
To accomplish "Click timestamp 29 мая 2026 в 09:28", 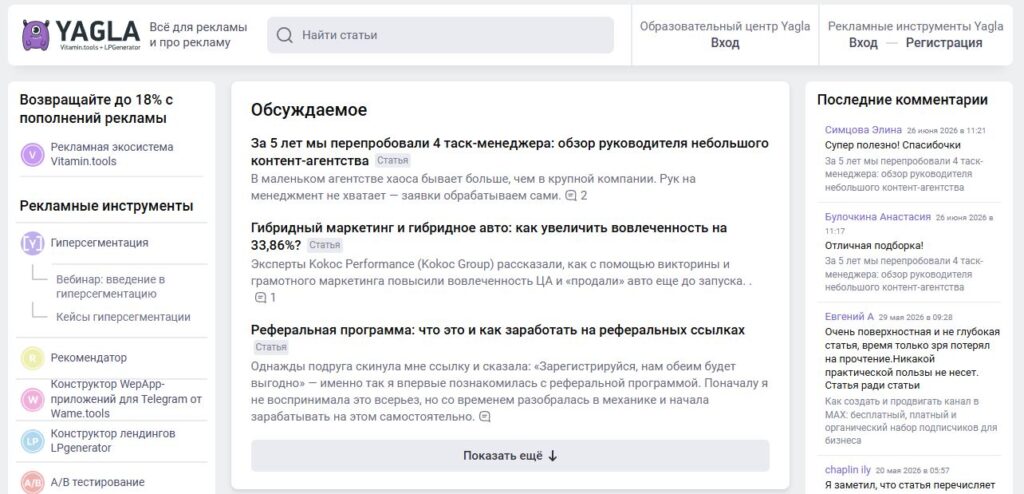I will [x=916, y=318].
